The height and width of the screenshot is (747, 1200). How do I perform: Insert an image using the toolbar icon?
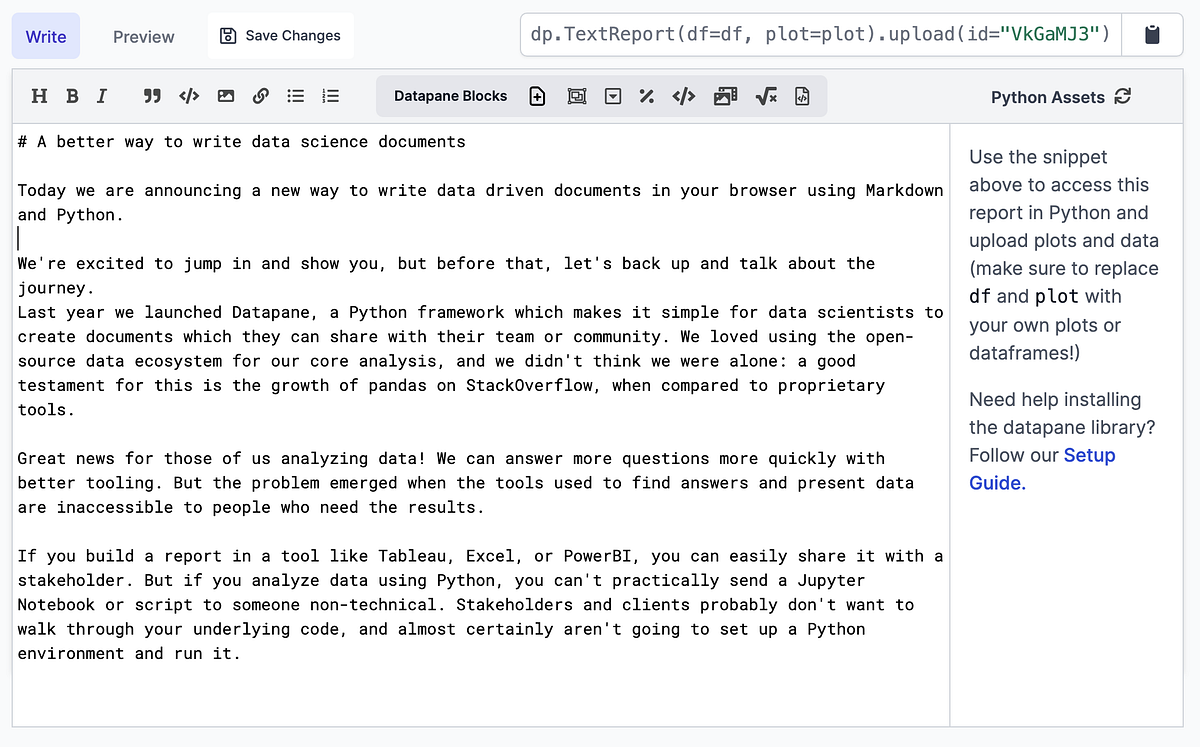click(225, 95)
